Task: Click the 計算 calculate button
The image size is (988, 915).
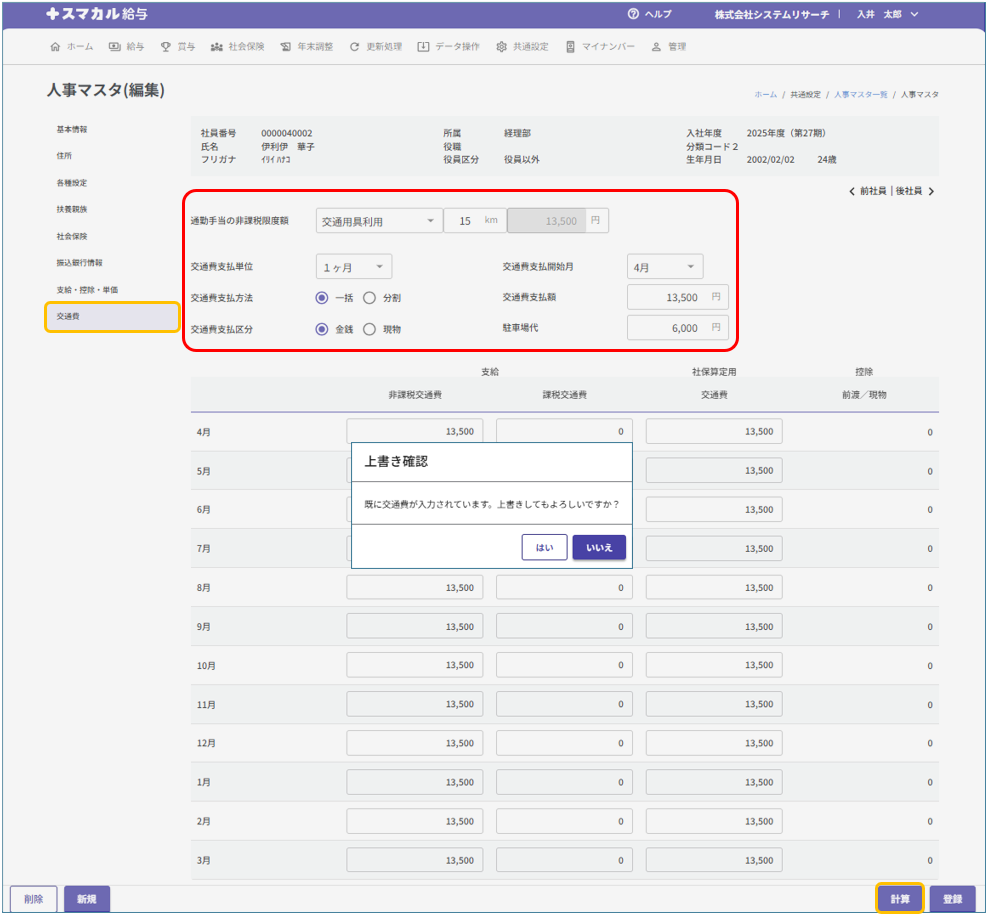Action: [900, 899]
